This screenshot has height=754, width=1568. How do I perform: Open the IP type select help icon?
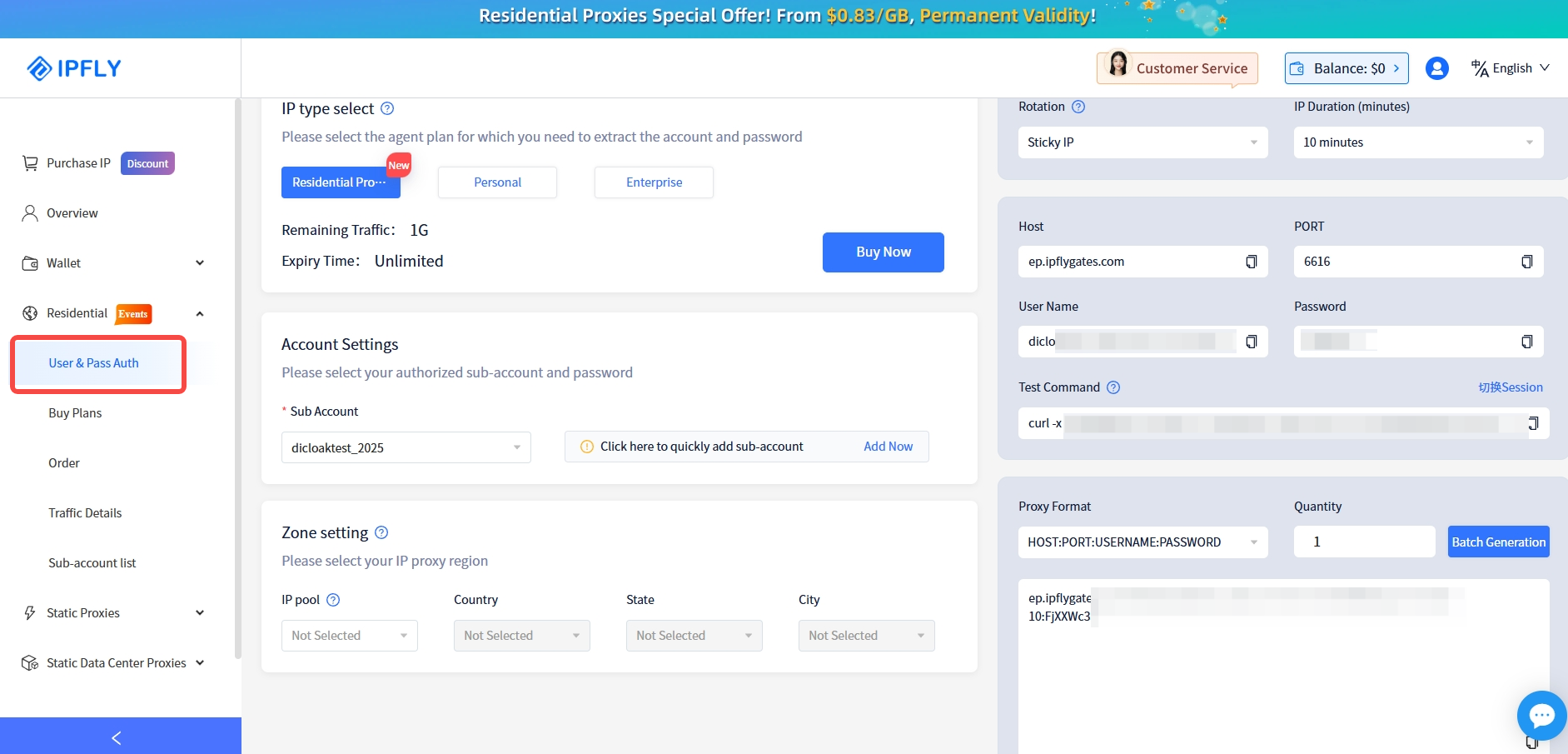[x=387, y=108]
